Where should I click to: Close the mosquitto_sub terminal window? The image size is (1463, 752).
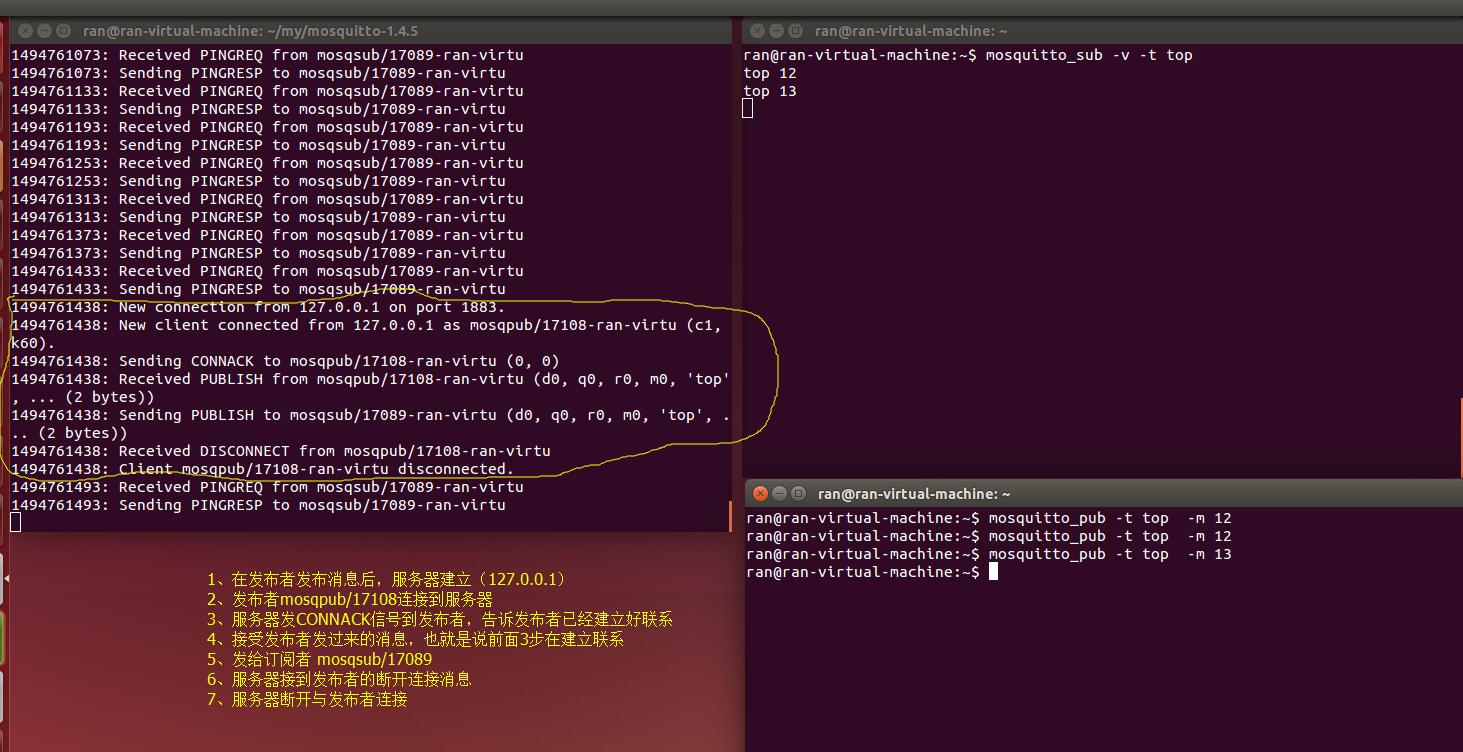pos(757,31)
